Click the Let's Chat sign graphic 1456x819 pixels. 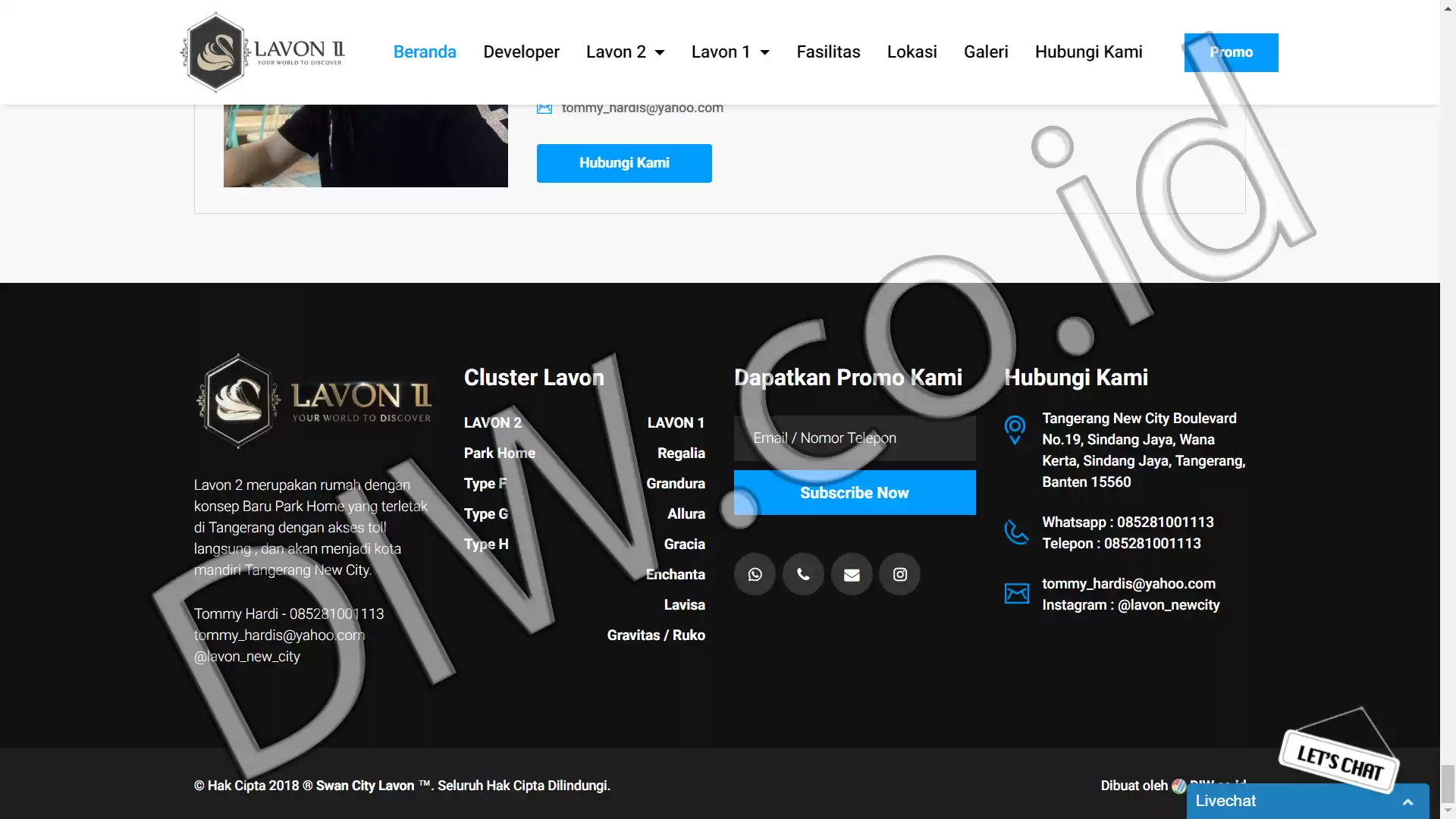tap(1339, 752)
